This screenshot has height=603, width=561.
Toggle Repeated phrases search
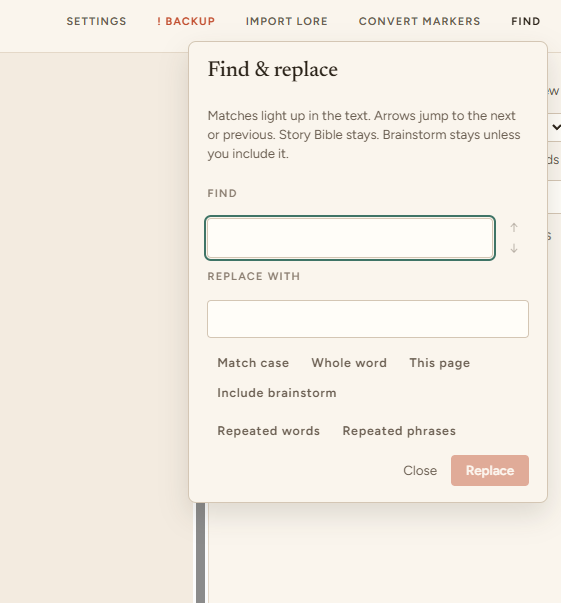click(x=399, y=431)
